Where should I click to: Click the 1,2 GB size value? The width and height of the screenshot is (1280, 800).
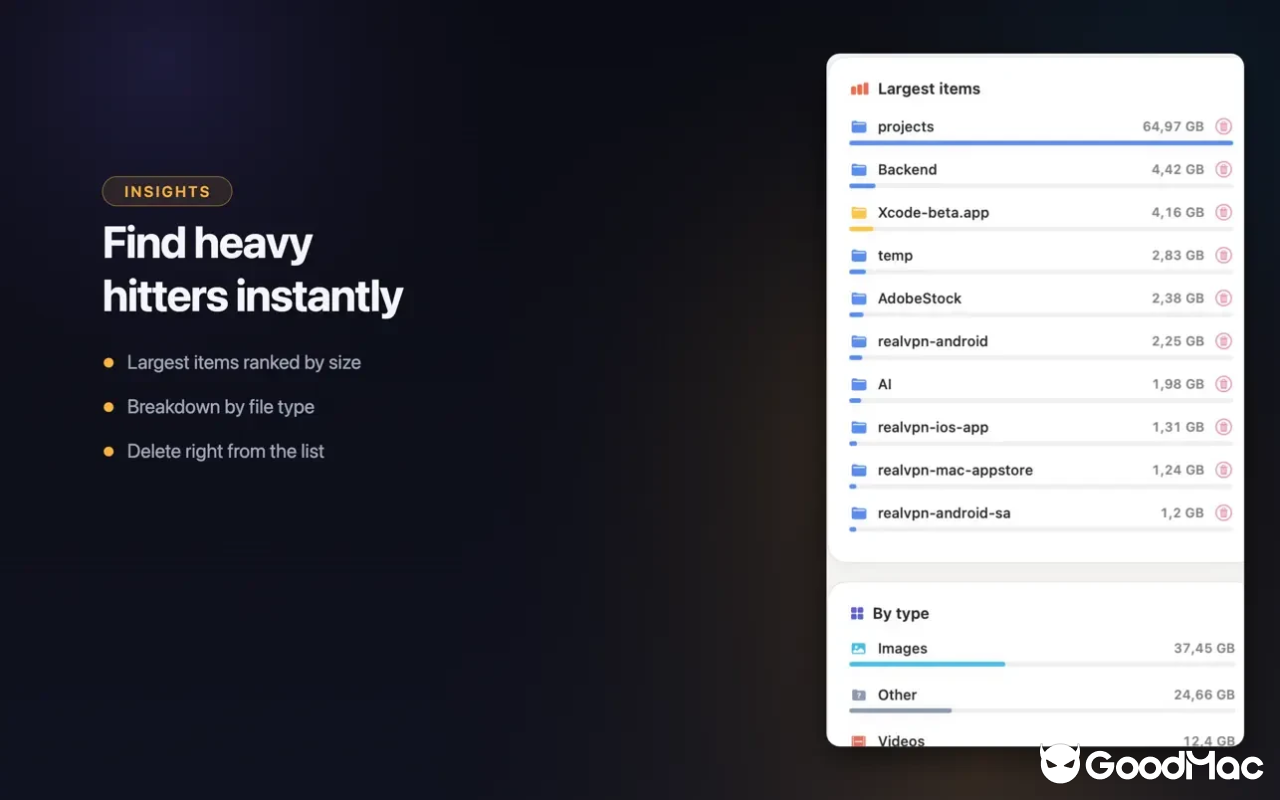point(1182,514)
